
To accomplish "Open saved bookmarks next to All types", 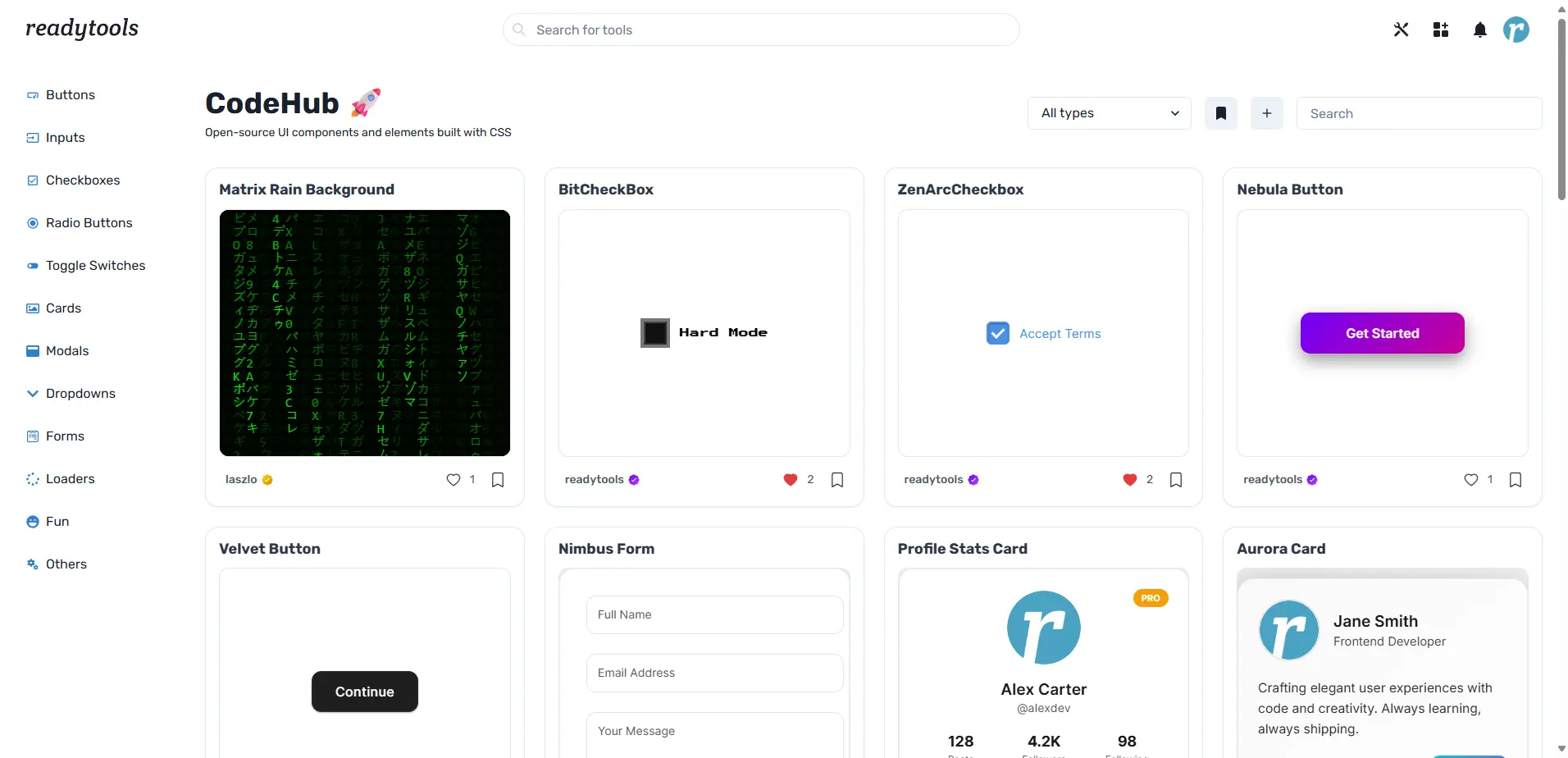I will (1220, 113).
